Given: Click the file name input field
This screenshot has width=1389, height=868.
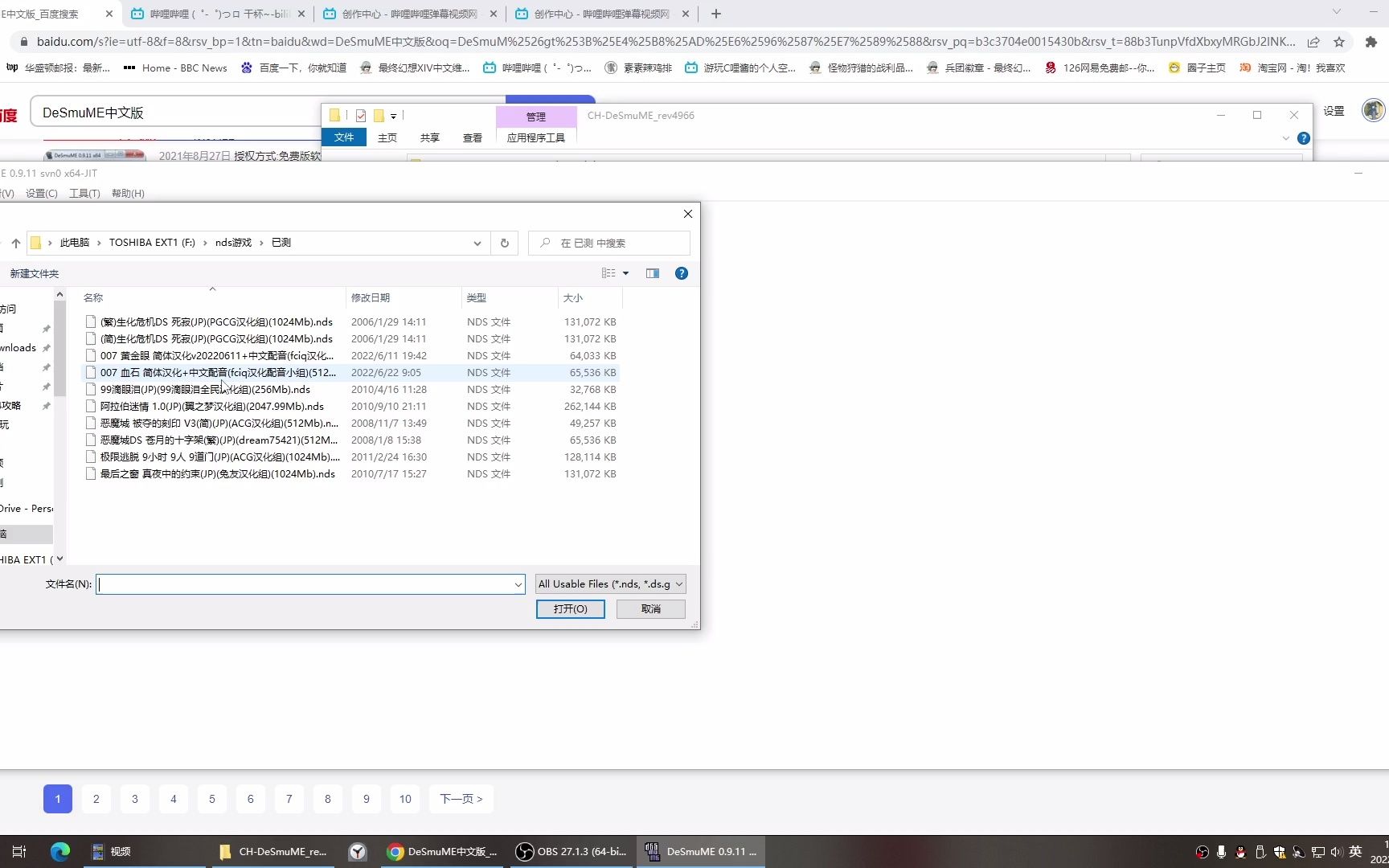Looking at the screenshot, I should (305, 584).
